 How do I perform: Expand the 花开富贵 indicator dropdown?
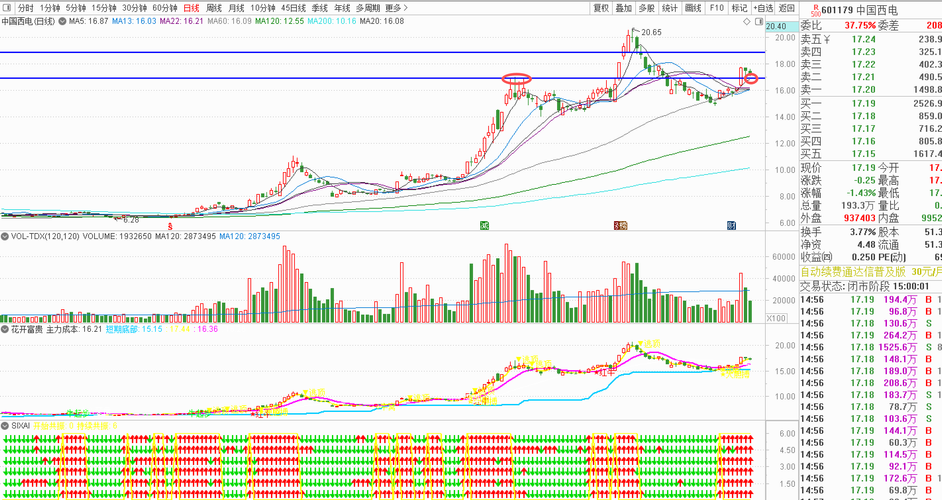pos(5,329)
